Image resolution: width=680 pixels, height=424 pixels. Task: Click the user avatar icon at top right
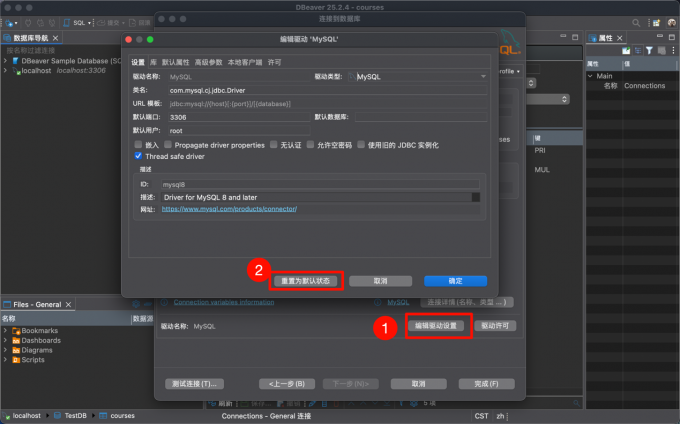[x=672, y=23]
